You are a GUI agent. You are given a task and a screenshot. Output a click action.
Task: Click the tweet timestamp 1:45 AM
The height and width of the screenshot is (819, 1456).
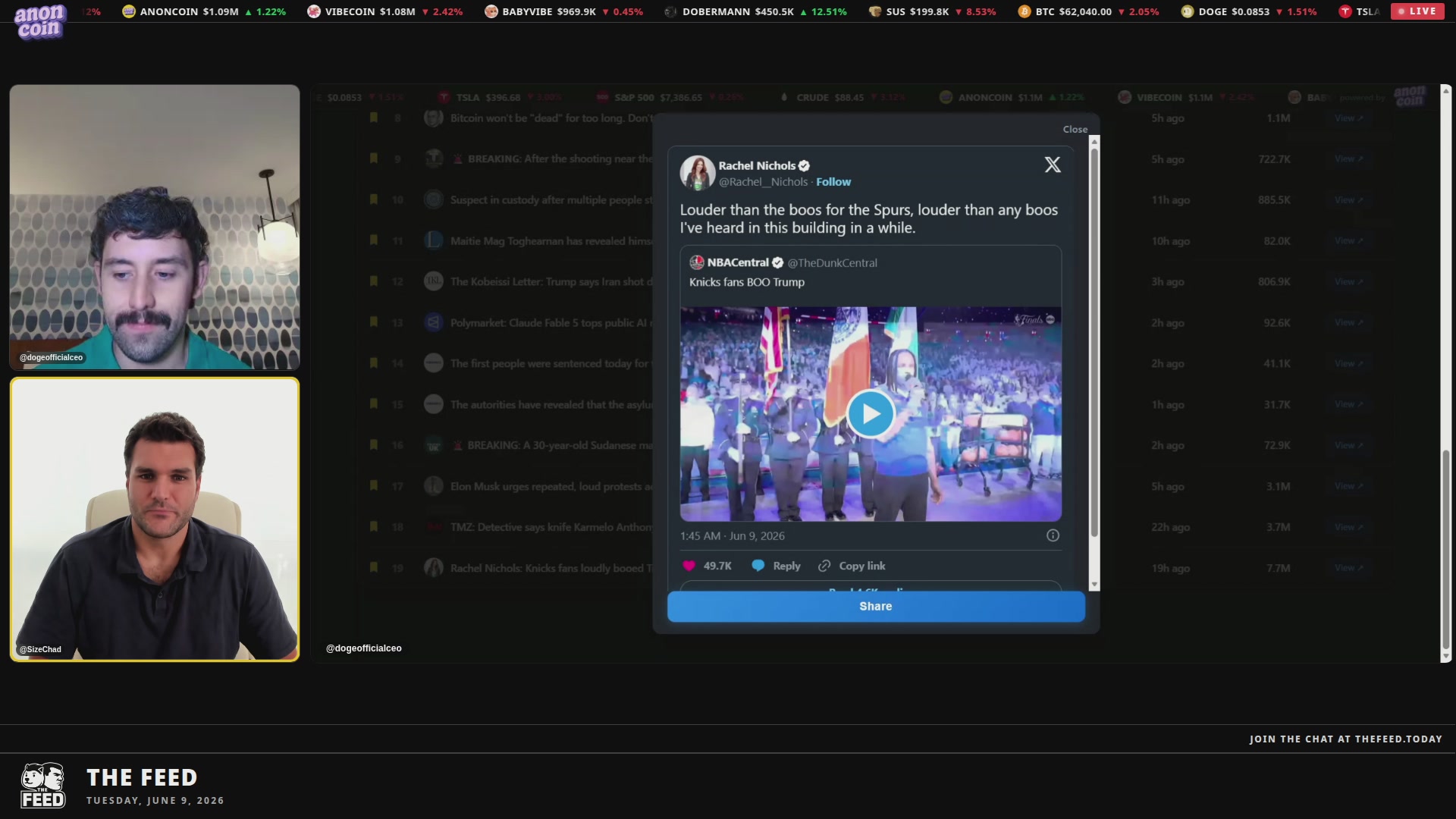click(732, 535)
